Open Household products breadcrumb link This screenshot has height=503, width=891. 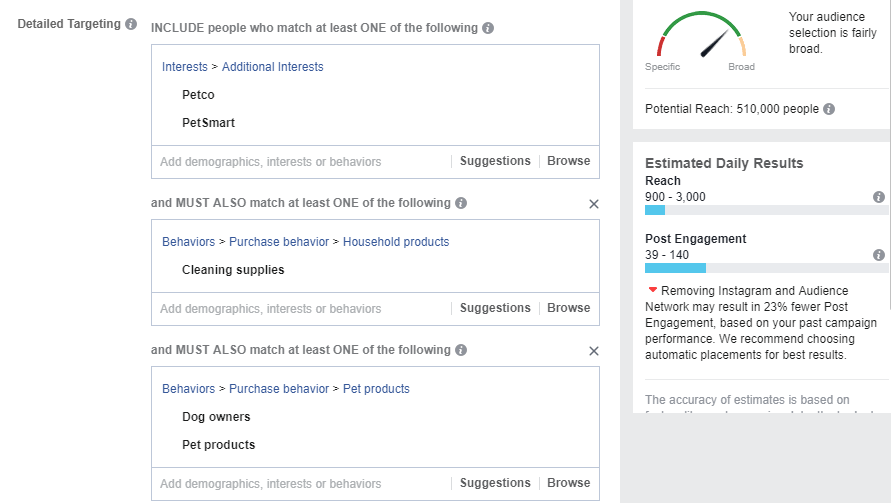pyautogui.click(x=395, y=242)
